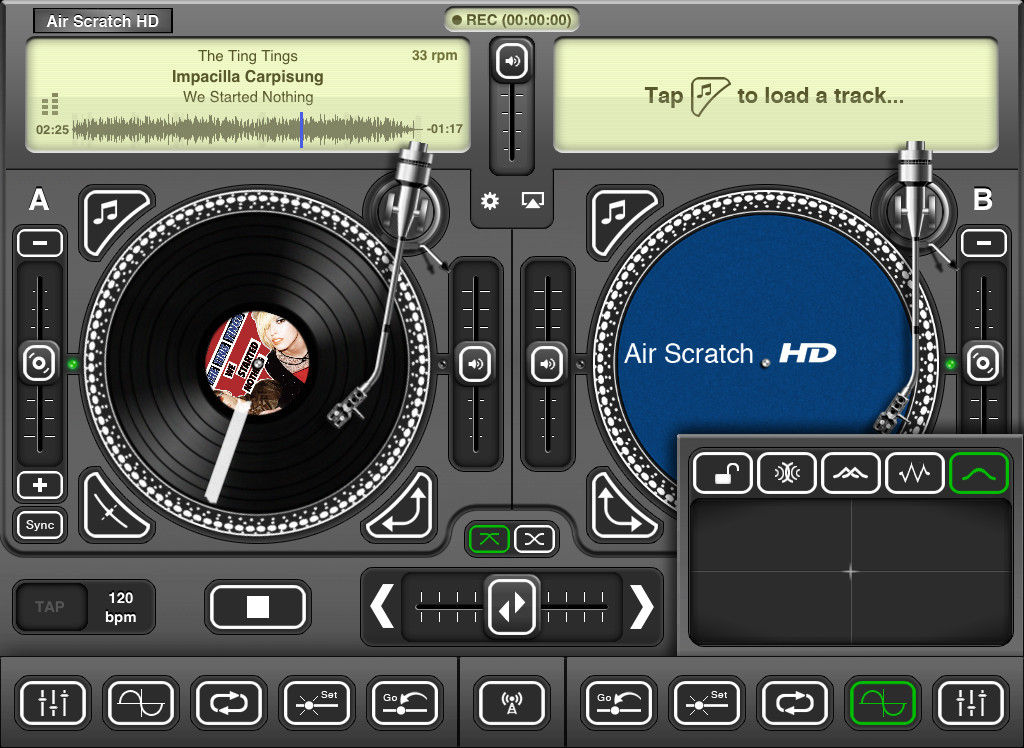Click the master volume slider knob
This screenshot has height=748, width=1024.
pyautogui.click(x=512, y=61)
